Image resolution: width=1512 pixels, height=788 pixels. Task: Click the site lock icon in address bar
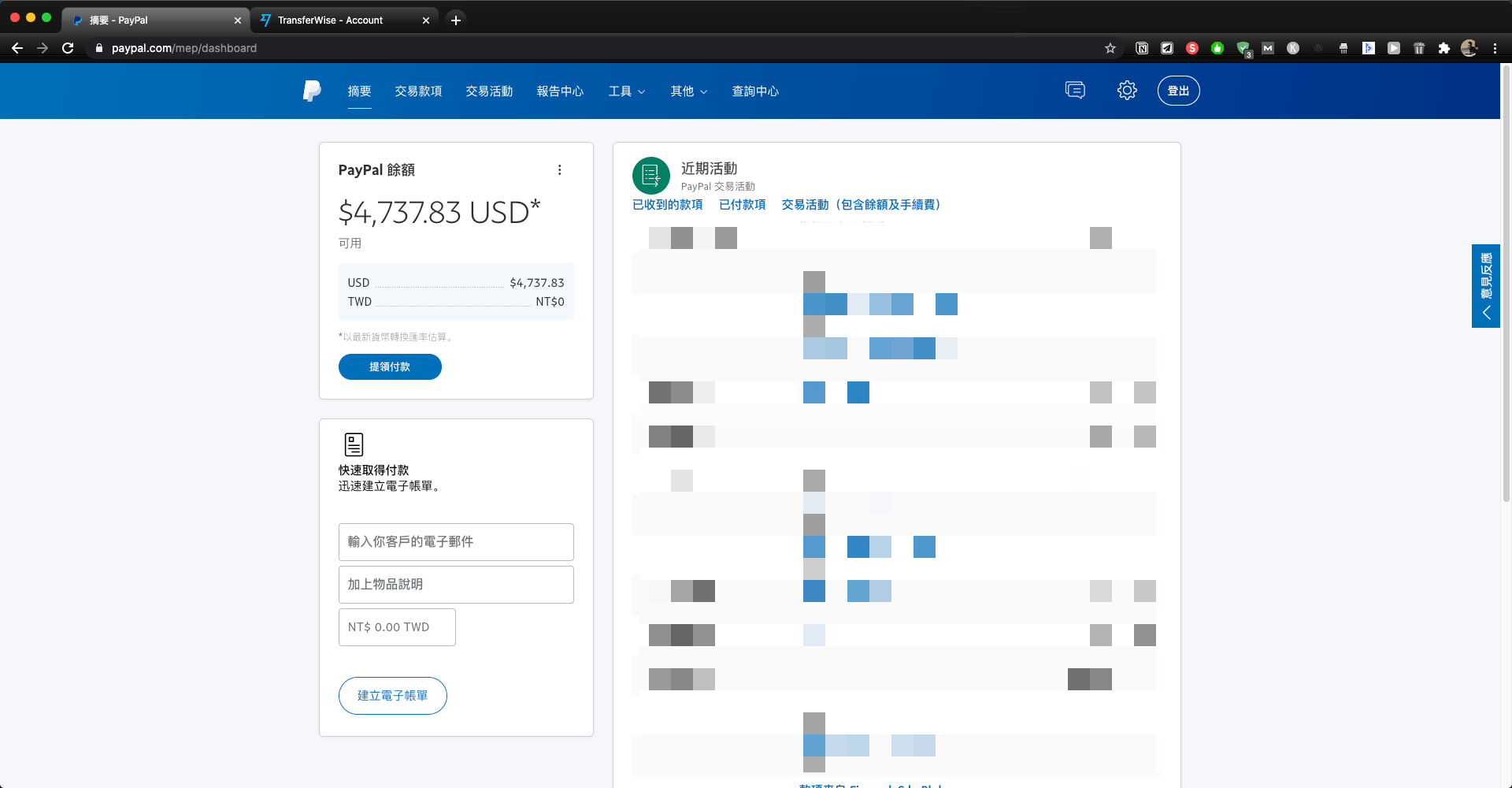click(x=99, y=48)
